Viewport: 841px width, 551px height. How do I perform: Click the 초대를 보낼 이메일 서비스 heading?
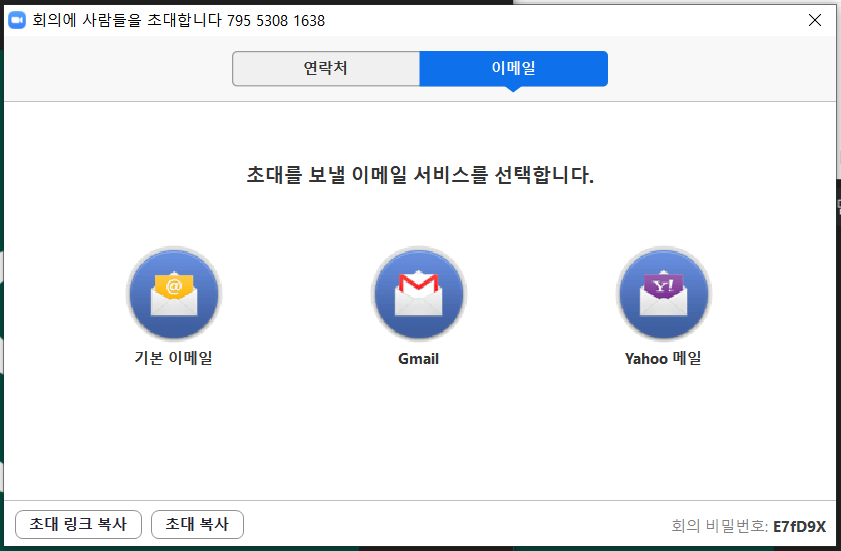(420, 175)
